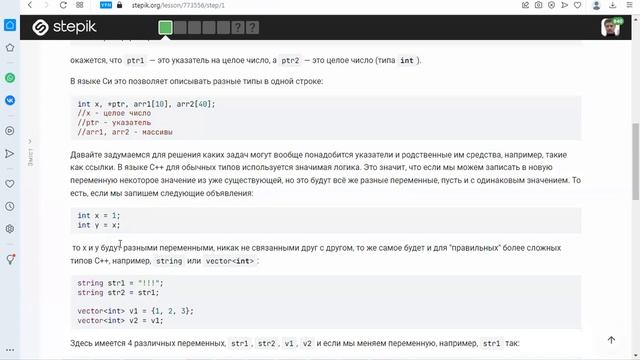Click the comment '//arr1, arr2 - массивы'
640x360 pixels.
tap(125, 132)
